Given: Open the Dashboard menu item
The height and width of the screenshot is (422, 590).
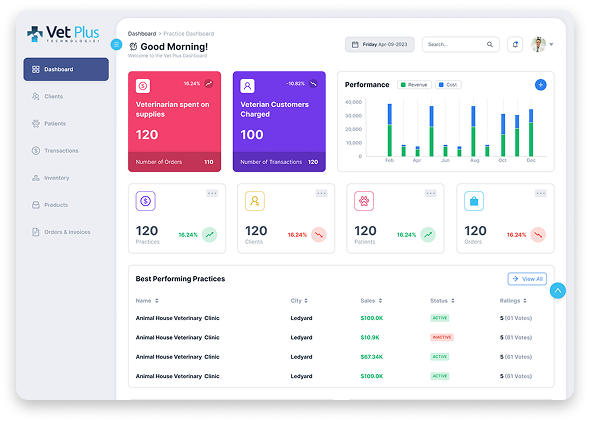Looking at the screenshot, I should click(66, 69).
